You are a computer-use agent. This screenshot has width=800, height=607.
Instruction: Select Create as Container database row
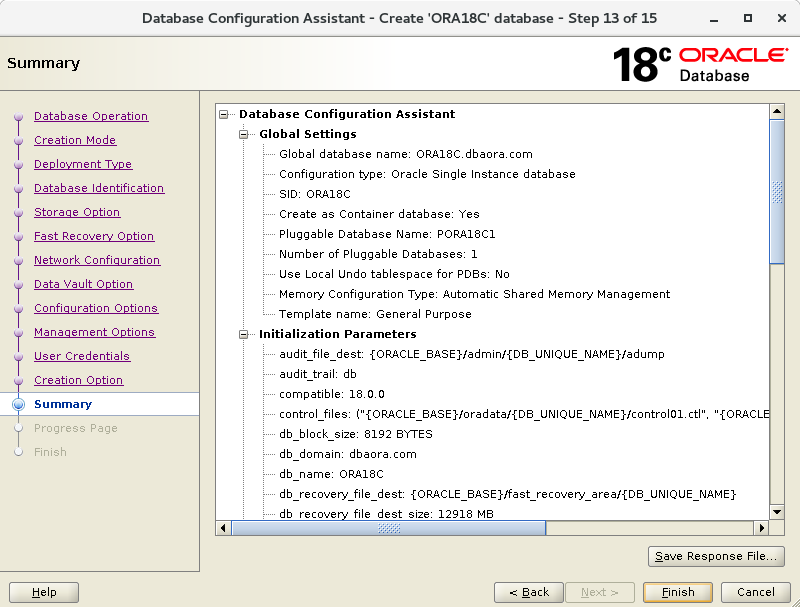click(x=379, y=214)
